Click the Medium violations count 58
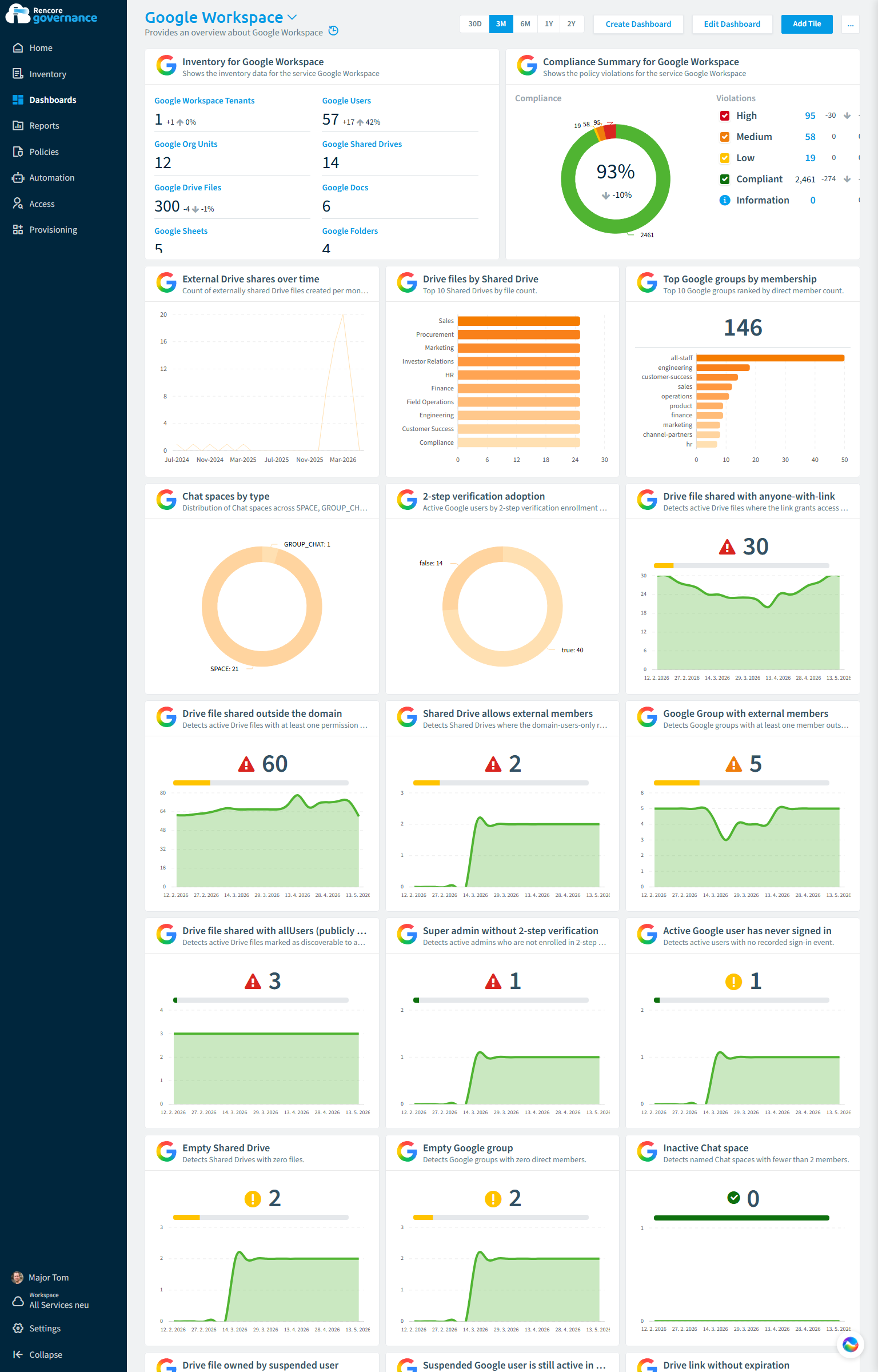Viewport: 878px width, 1372px height. pyautogui.click(x=810, y=137)
